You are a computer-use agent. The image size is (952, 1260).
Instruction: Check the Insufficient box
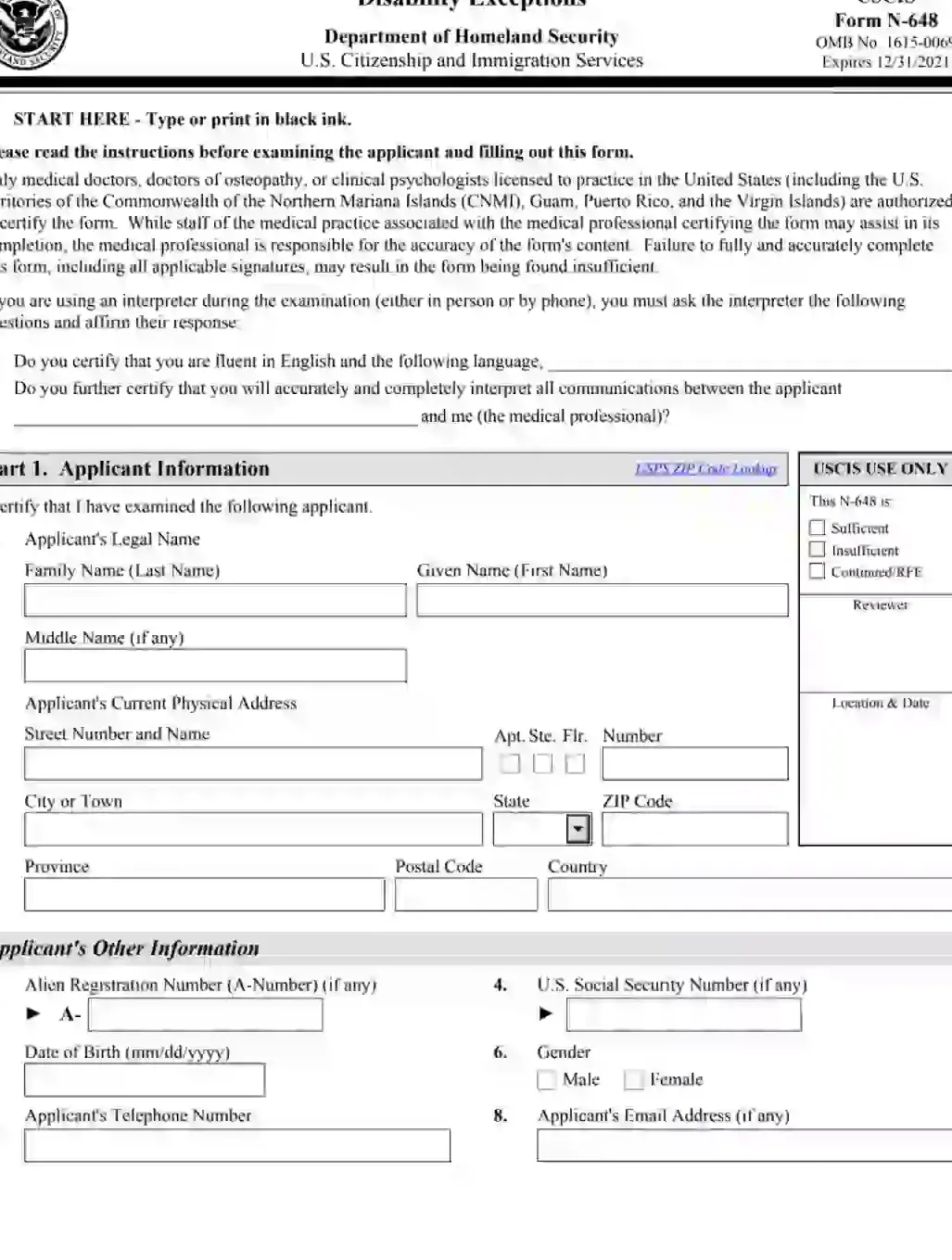pyautogui.click(x=818, y=550)
